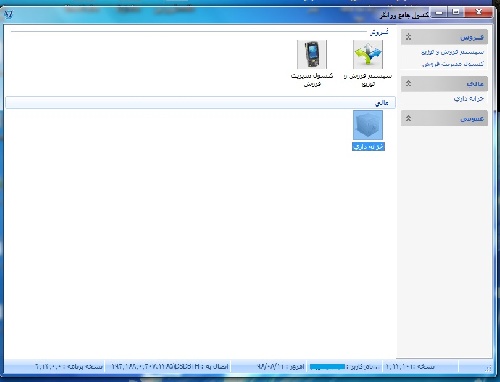Select the highlighted Treasury (خزانه داری) cube icon
This screenshot has width=500, height=382.
point(368,125)
